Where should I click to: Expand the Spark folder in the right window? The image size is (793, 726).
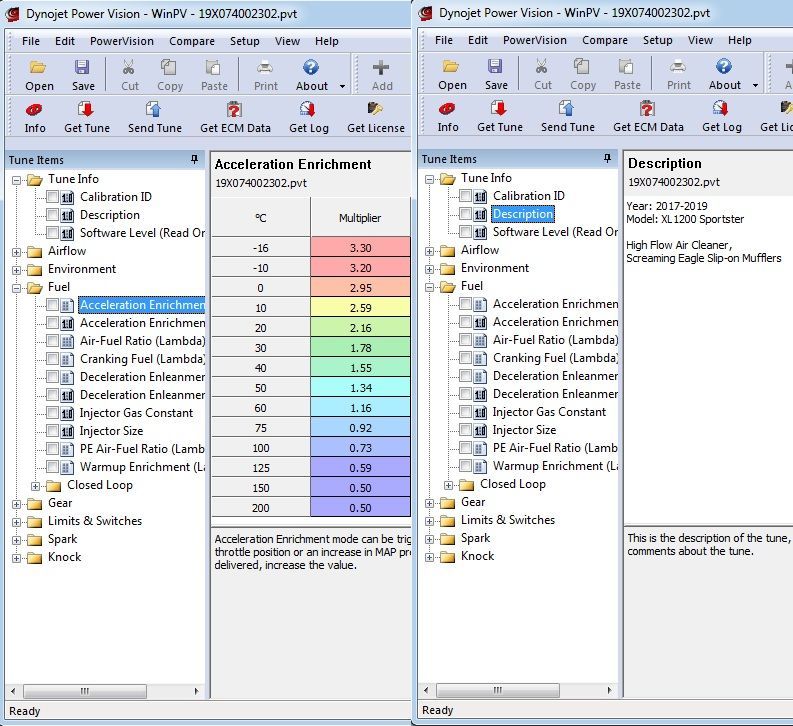pos(430,538)
